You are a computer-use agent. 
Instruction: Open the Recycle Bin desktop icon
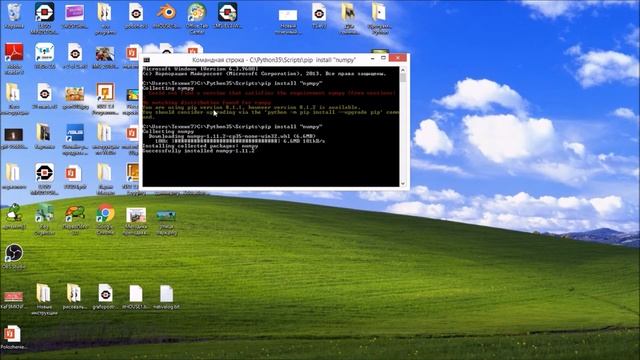tap(13, 14)
